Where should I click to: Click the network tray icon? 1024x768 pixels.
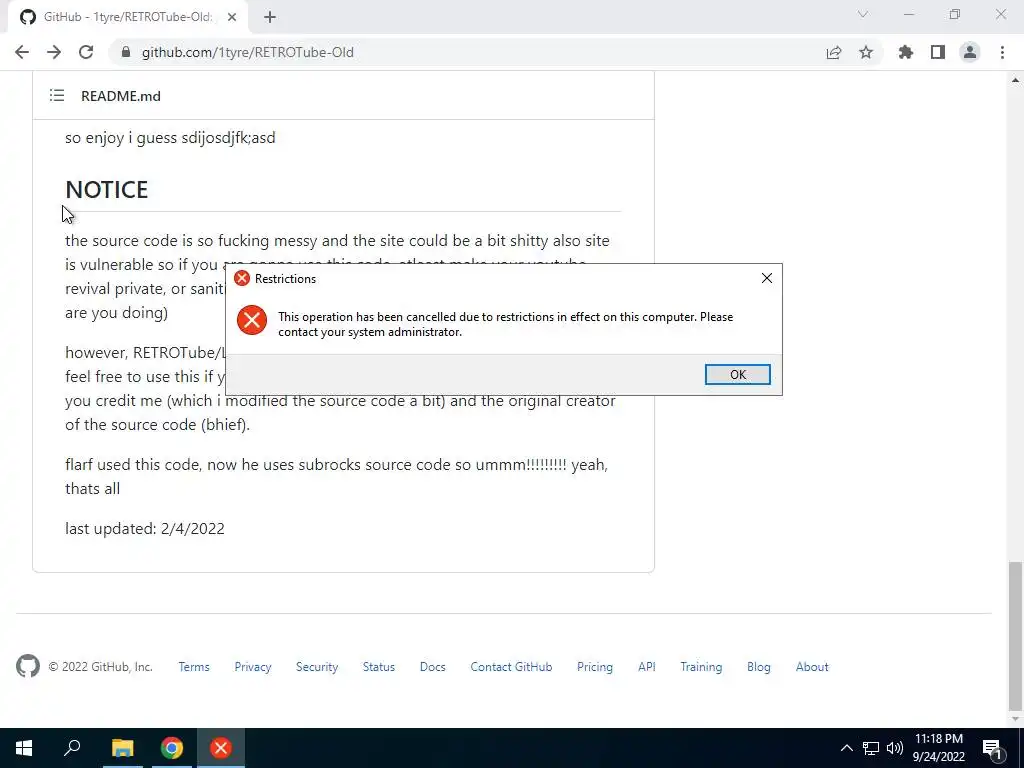pyautogui.click(x=871, y=748)
